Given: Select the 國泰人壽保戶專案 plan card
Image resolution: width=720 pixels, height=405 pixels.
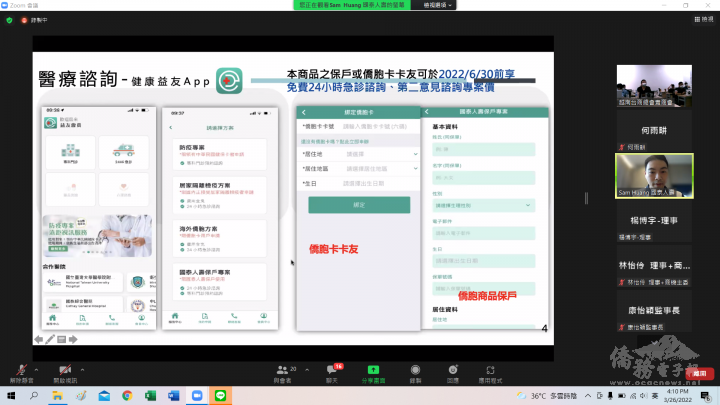Looking at the screenshot, I should [x=220, y=281].
